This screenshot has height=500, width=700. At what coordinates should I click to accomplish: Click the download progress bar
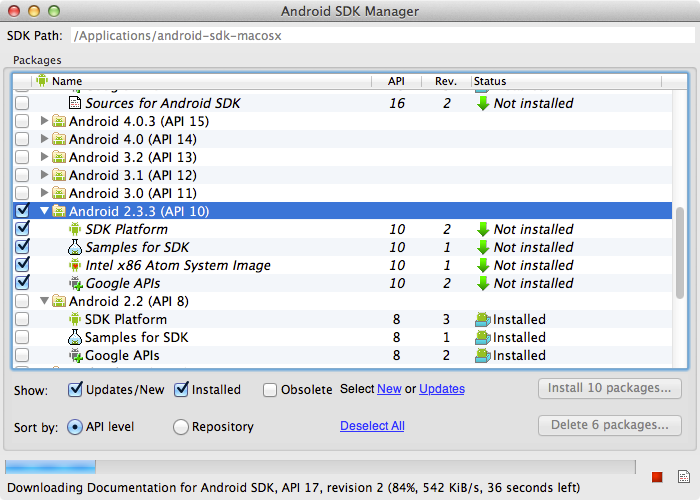point(320,467)
